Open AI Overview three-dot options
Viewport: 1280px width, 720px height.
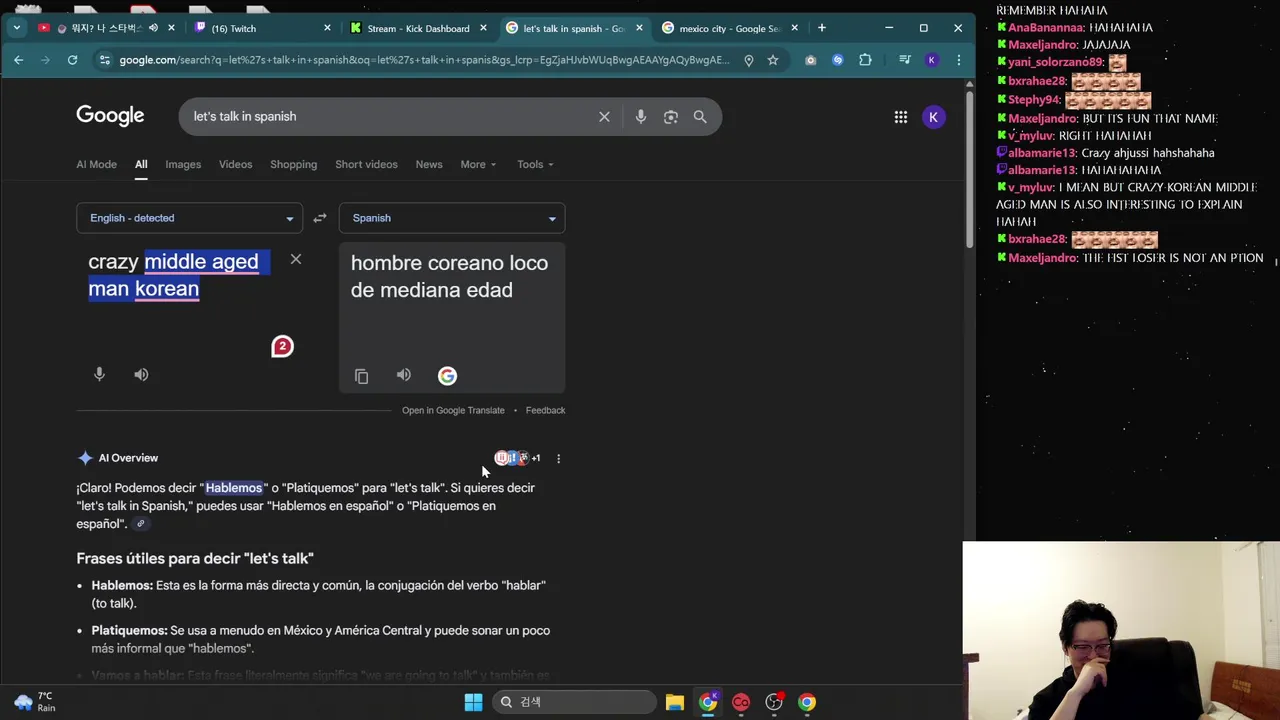tap(558, 458)
